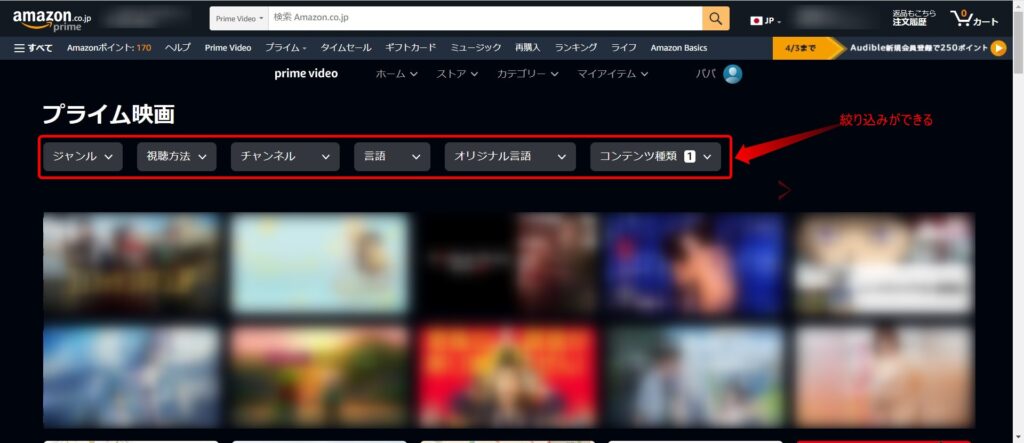
Task: Click the Amazon Basics link
Action: coord(679,48)
